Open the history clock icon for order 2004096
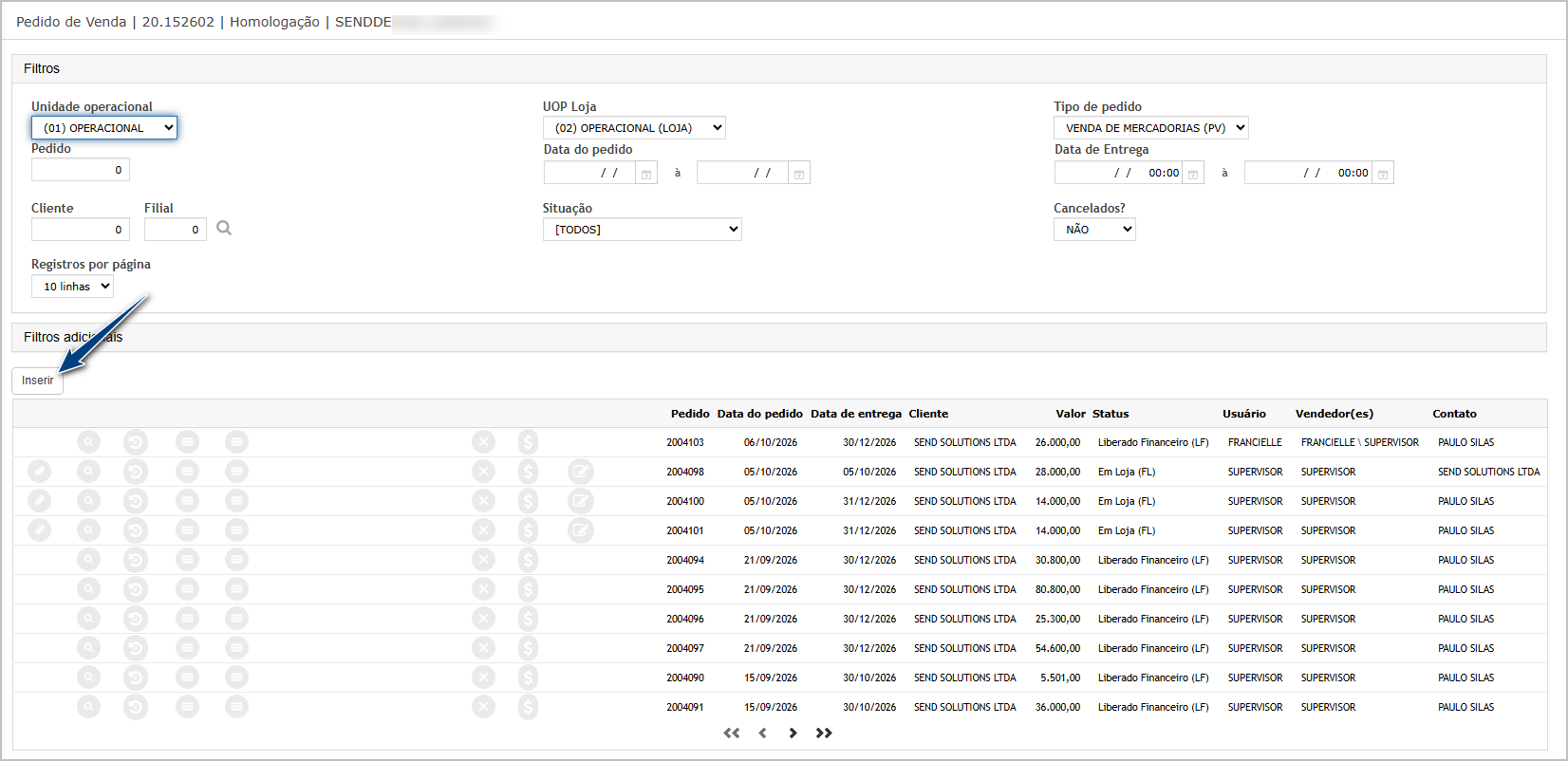Screen dimensions: 1568x761 (x=136, y=619)
